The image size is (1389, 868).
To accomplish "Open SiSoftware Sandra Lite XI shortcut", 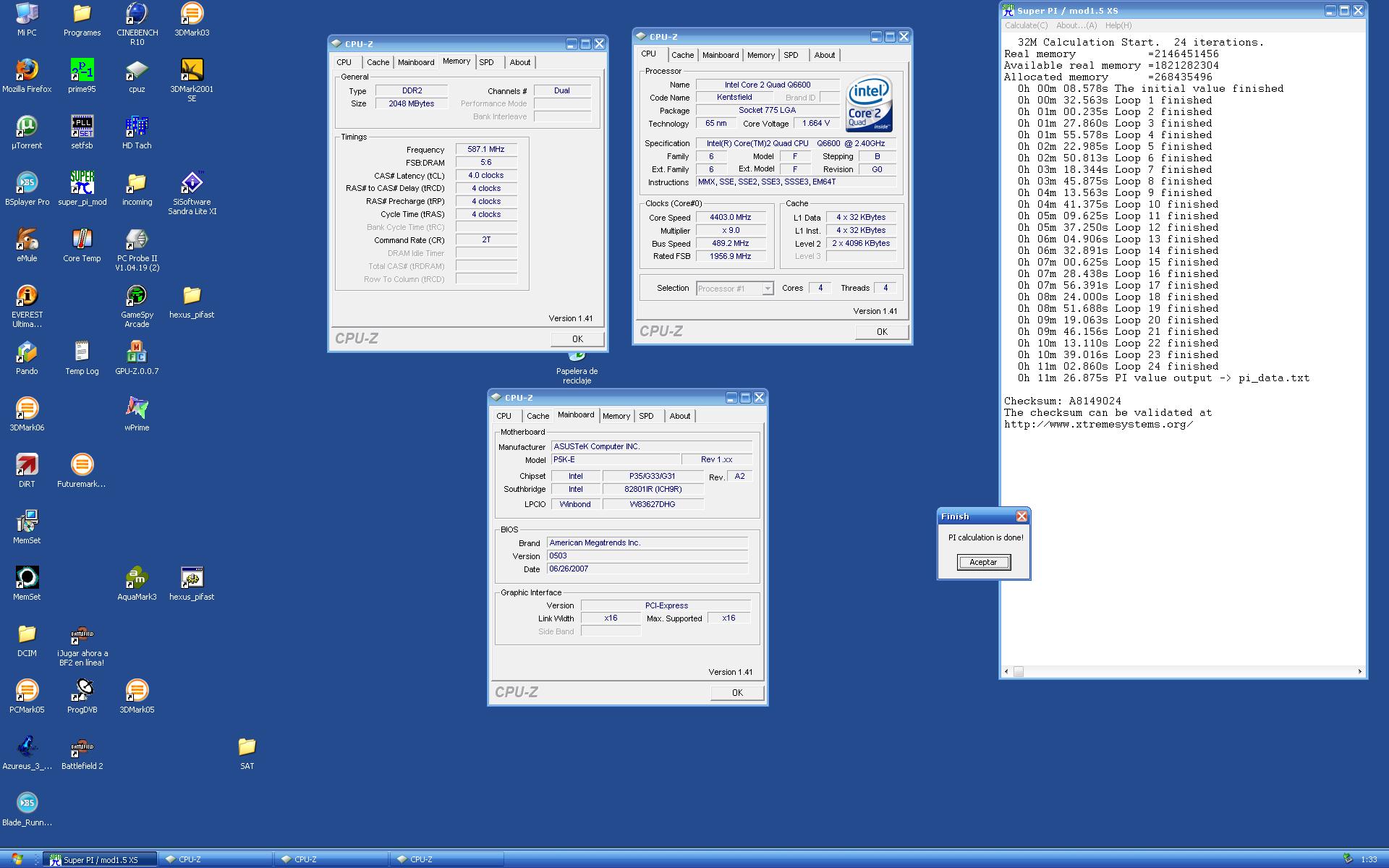I will 192,183.
